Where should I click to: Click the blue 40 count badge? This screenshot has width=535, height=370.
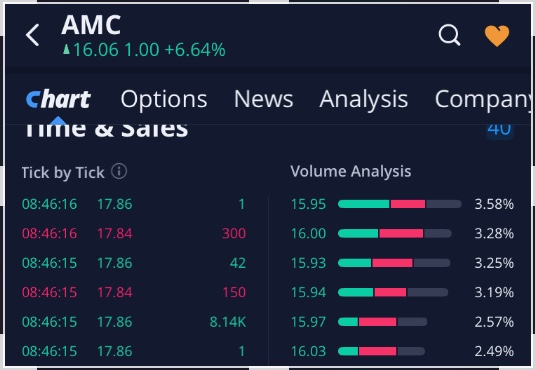500,130
